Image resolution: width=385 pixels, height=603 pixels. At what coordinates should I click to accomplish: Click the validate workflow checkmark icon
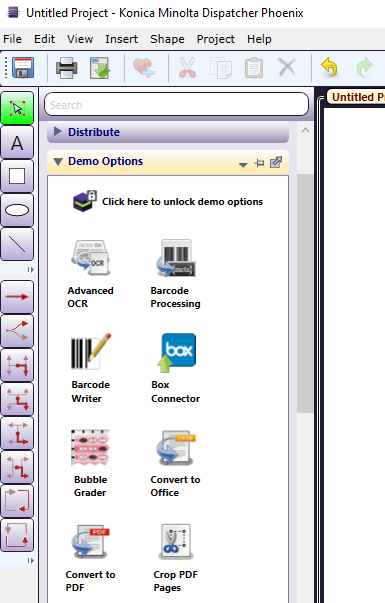(x=100, y=68)
